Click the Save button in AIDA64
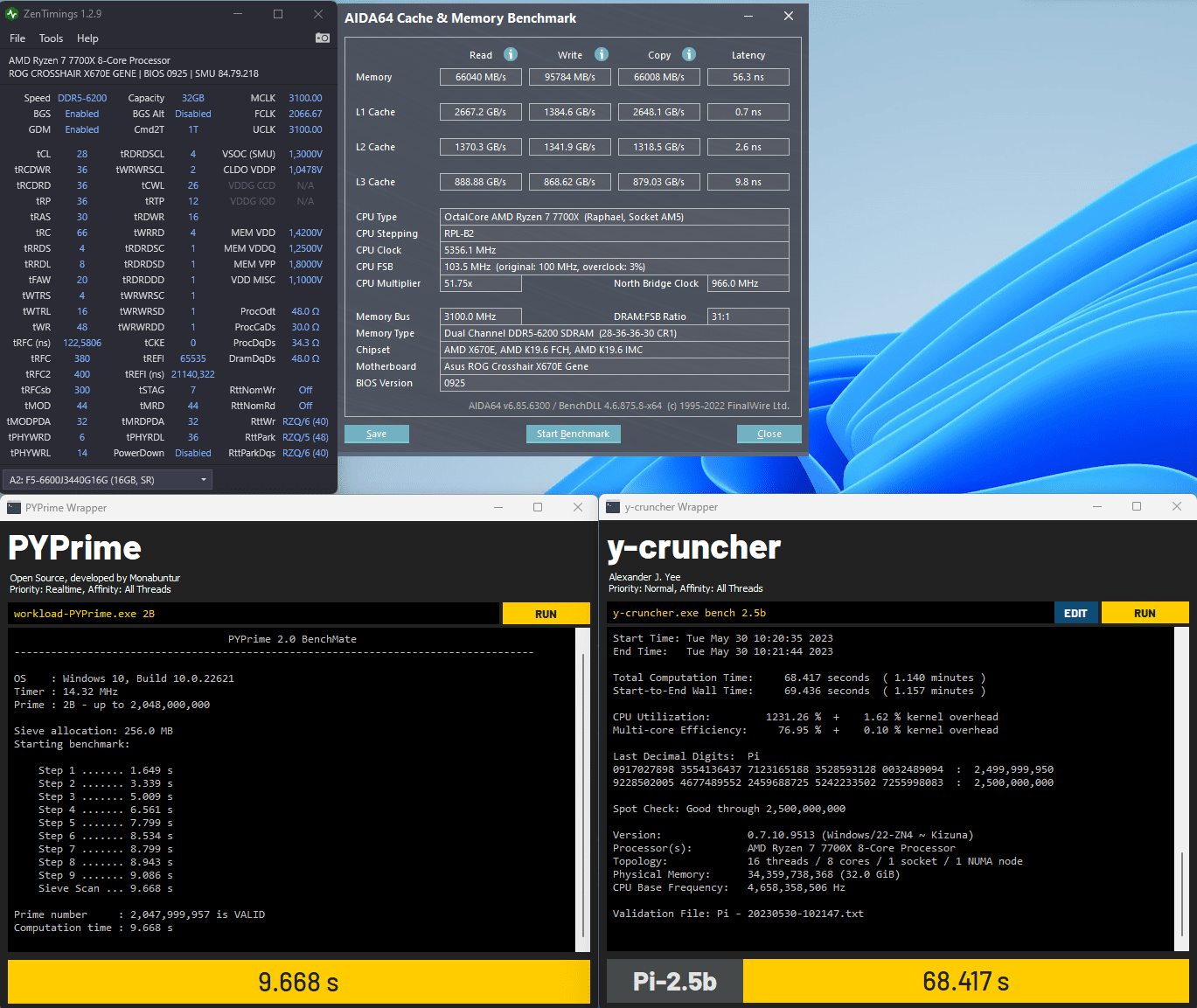 [x=377, y=434]
